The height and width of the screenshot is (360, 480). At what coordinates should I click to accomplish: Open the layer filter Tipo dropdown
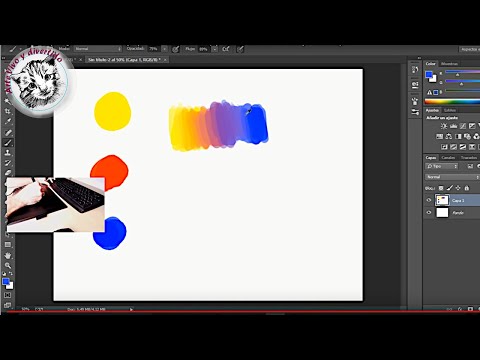(x=442, y=166)
